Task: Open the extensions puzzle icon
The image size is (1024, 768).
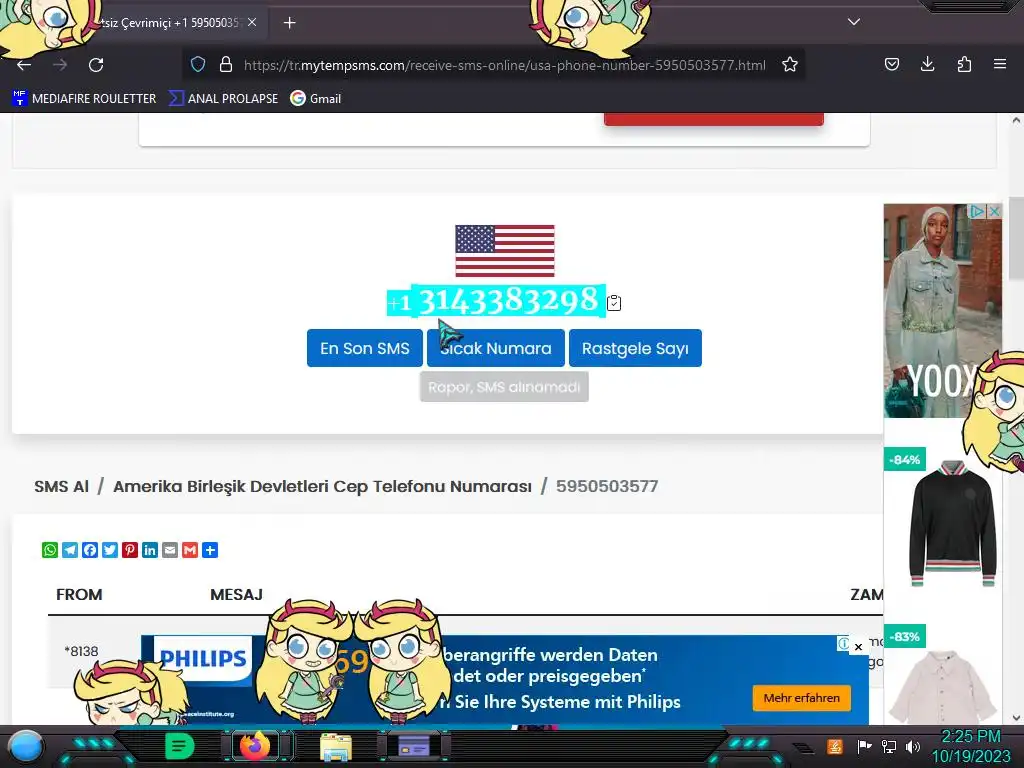Action: 964,64
